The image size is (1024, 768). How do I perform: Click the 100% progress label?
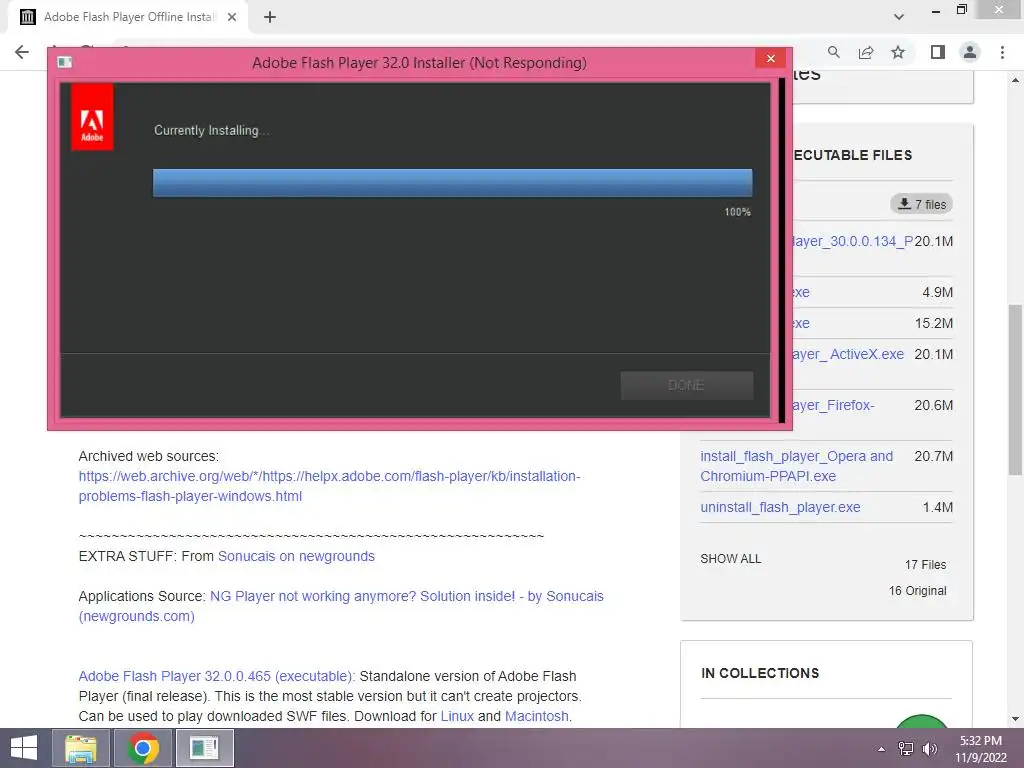tap(737, 212)
